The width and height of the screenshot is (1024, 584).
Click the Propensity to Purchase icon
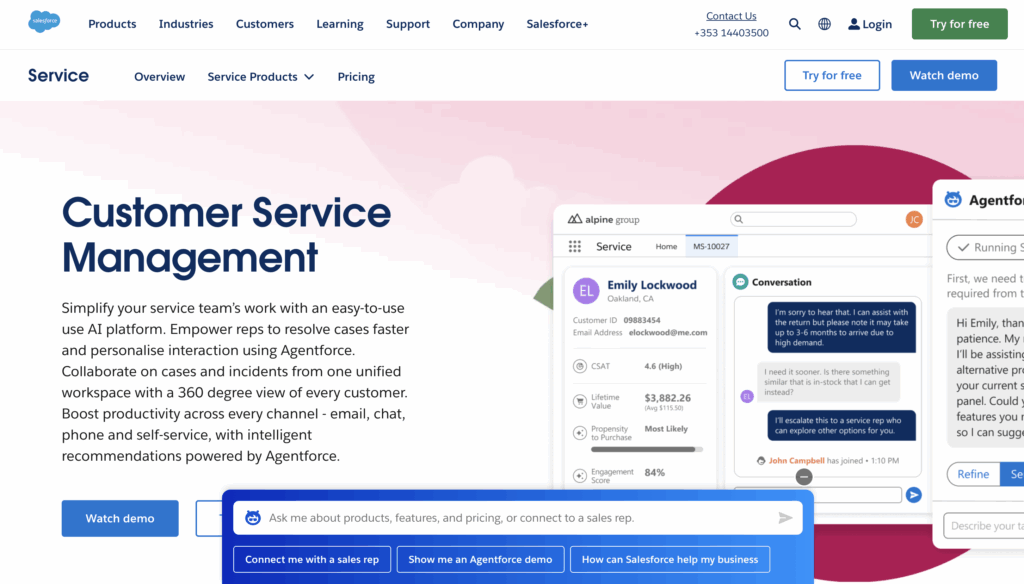point(579,432)
